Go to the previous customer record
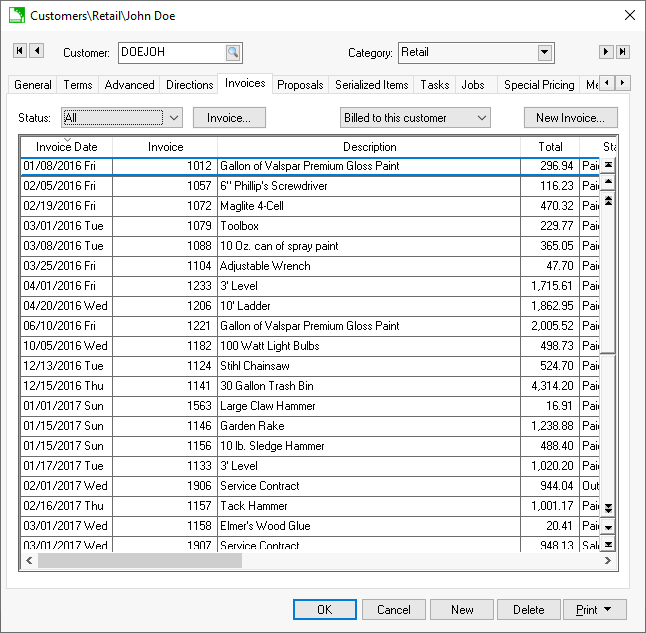Viewport: 646px width, 633px height. pos(37,52)
